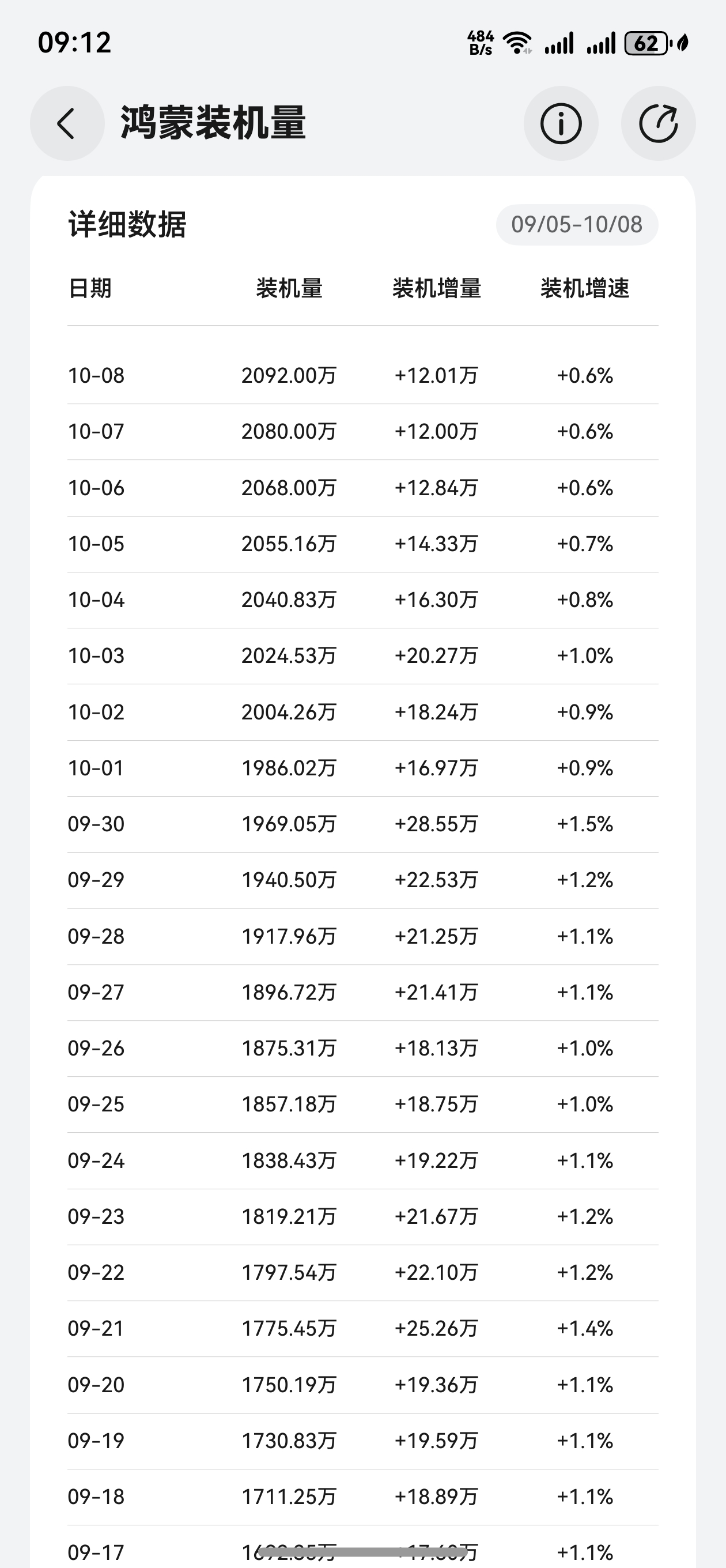Tap the 装机增速 column header

585,288
